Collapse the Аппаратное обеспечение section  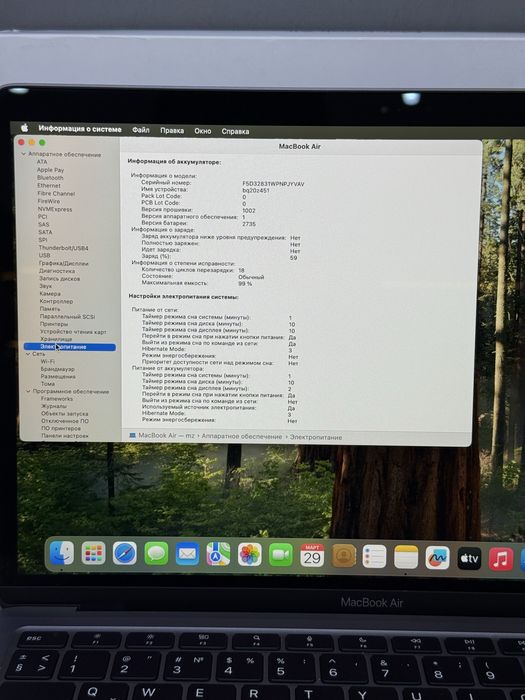(x=24, y=154)
